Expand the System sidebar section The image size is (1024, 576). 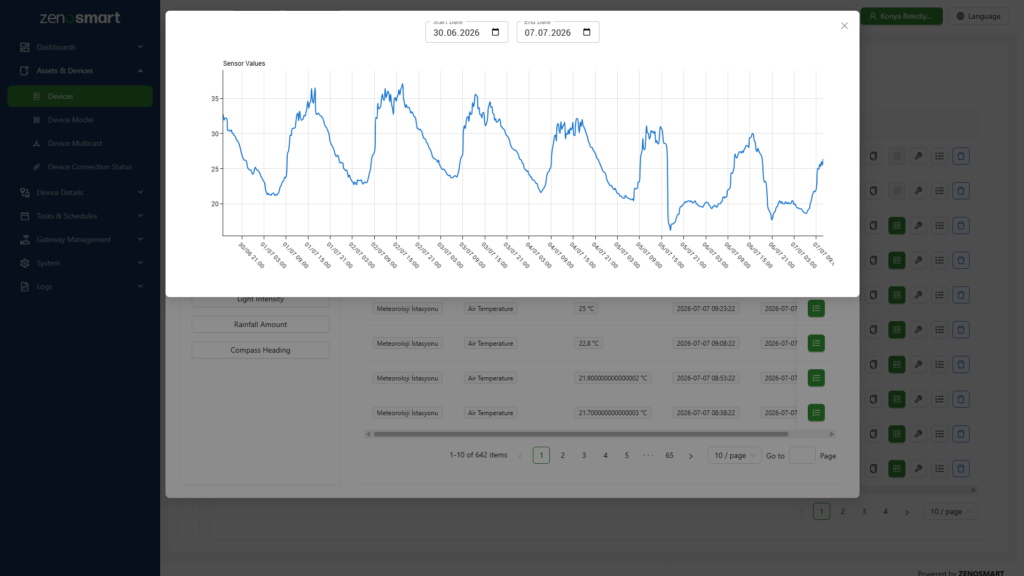pyautogui.click(x=80, y=263)
